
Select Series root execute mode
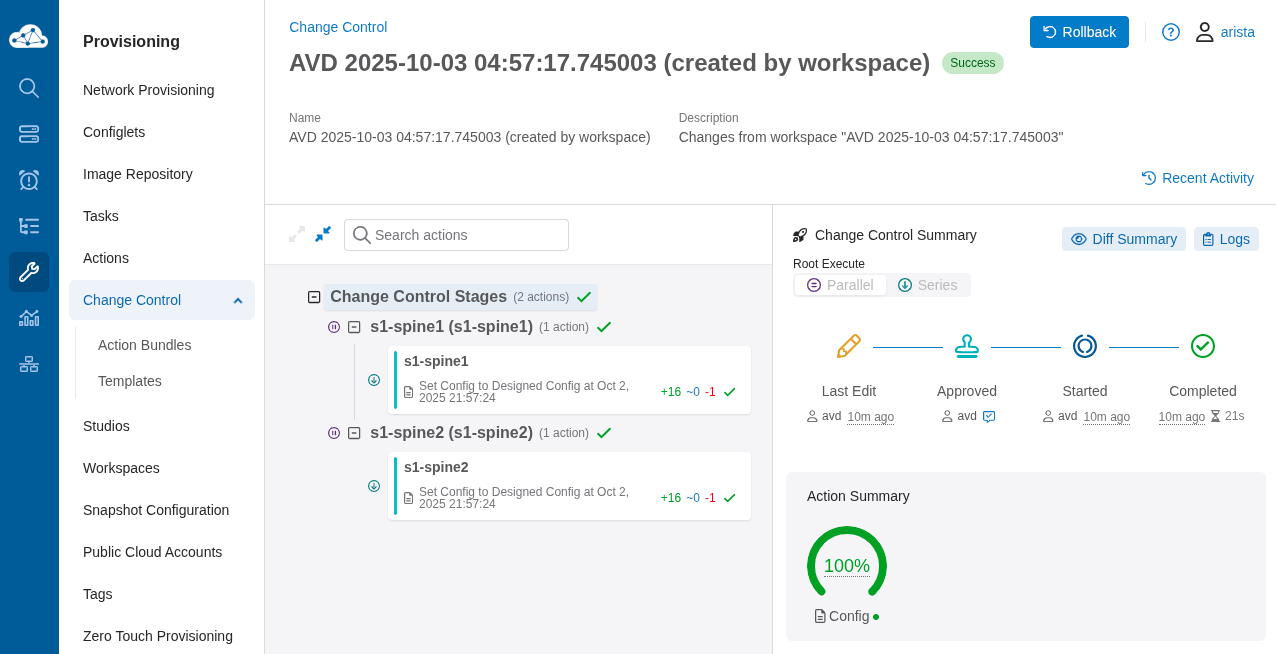coord(927,285)
